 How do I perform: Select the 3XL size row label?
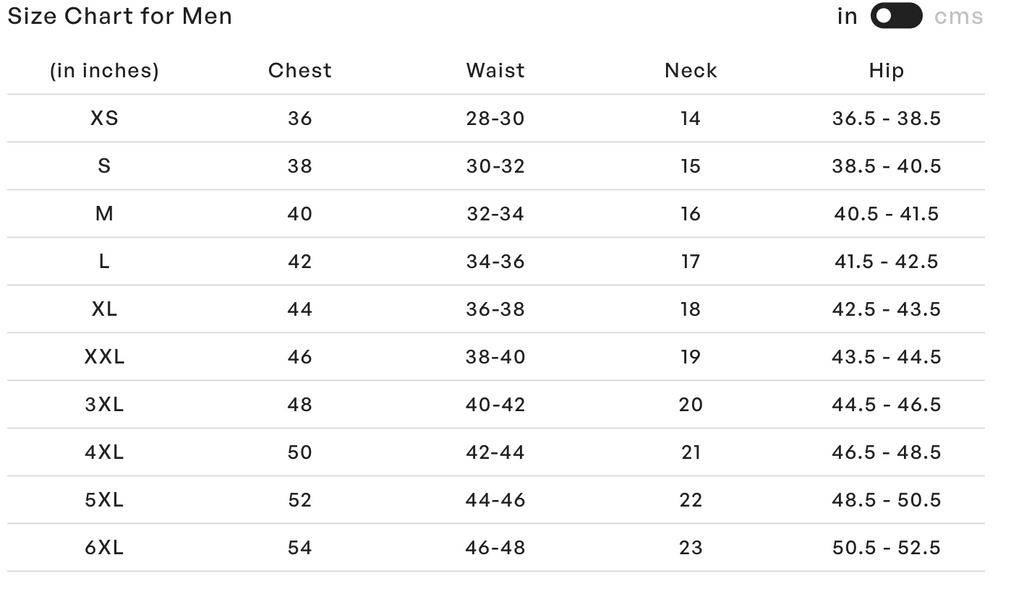tap(104, 404)
